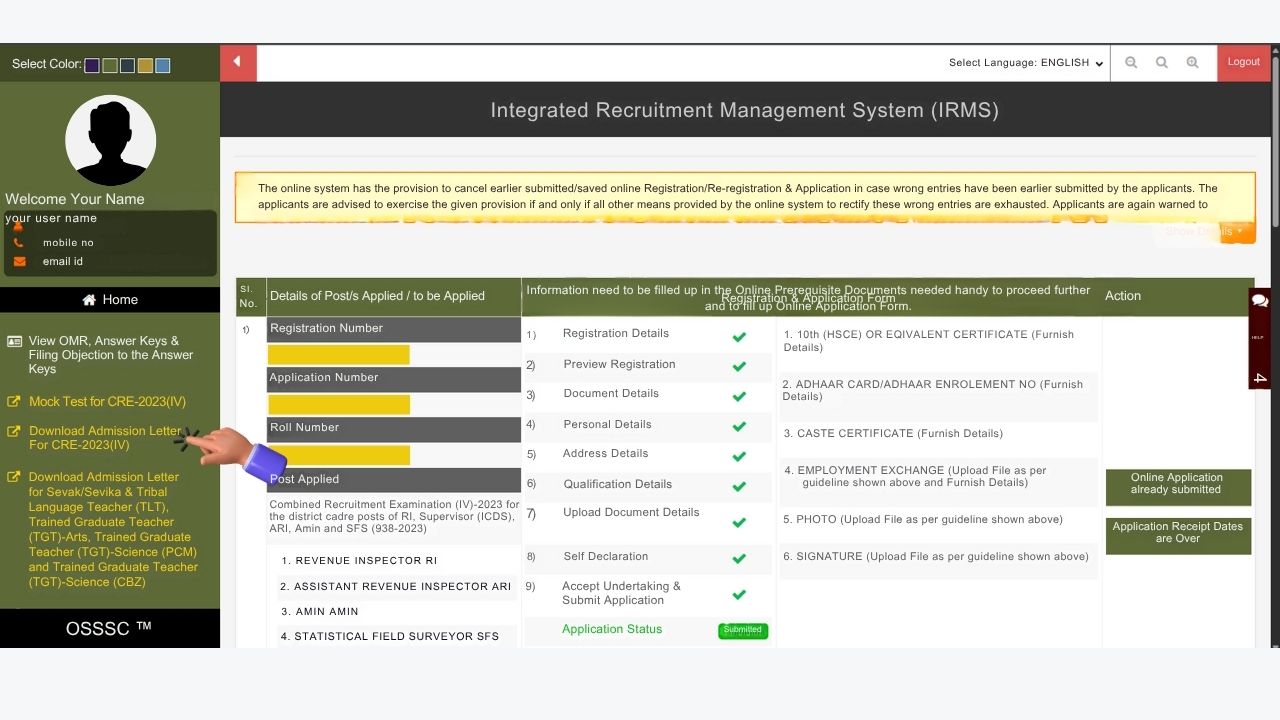Click the Logout button
The image size is (1280, 720).
(x=1244, y=62)
